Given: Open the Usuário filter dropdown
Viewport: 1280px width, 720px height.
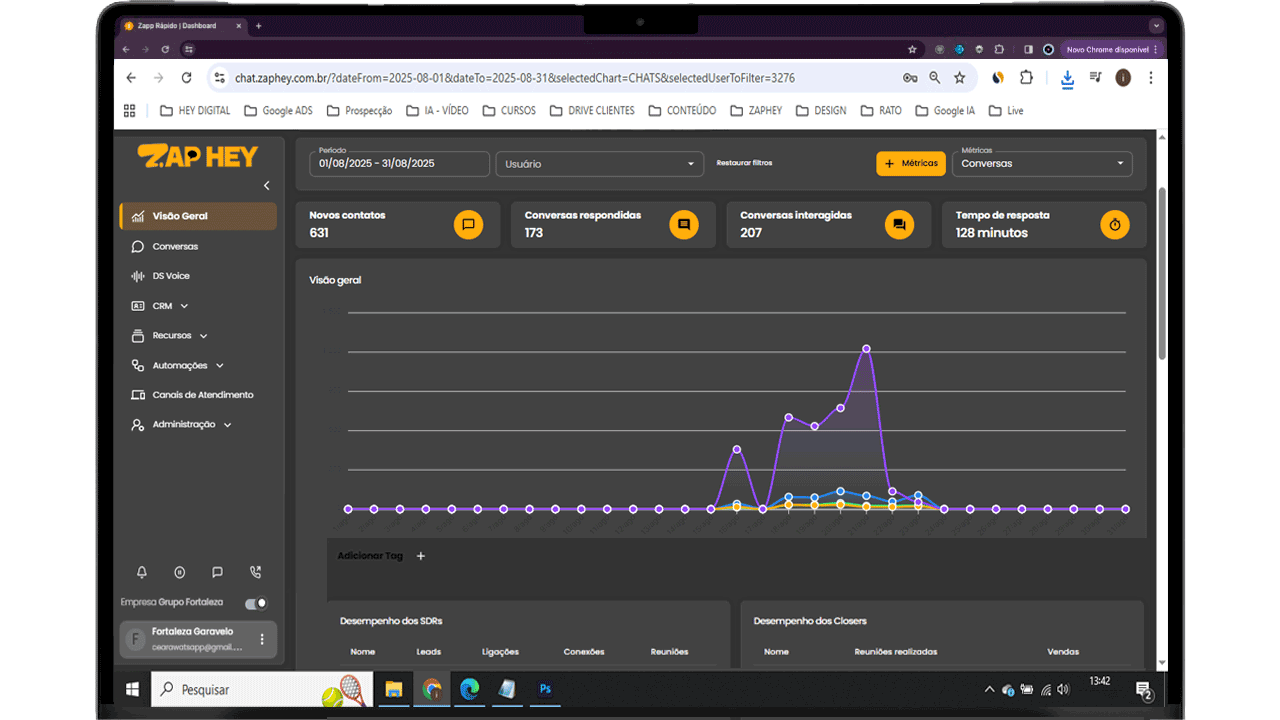Looking at the screenshot, I should pos(599,164).
